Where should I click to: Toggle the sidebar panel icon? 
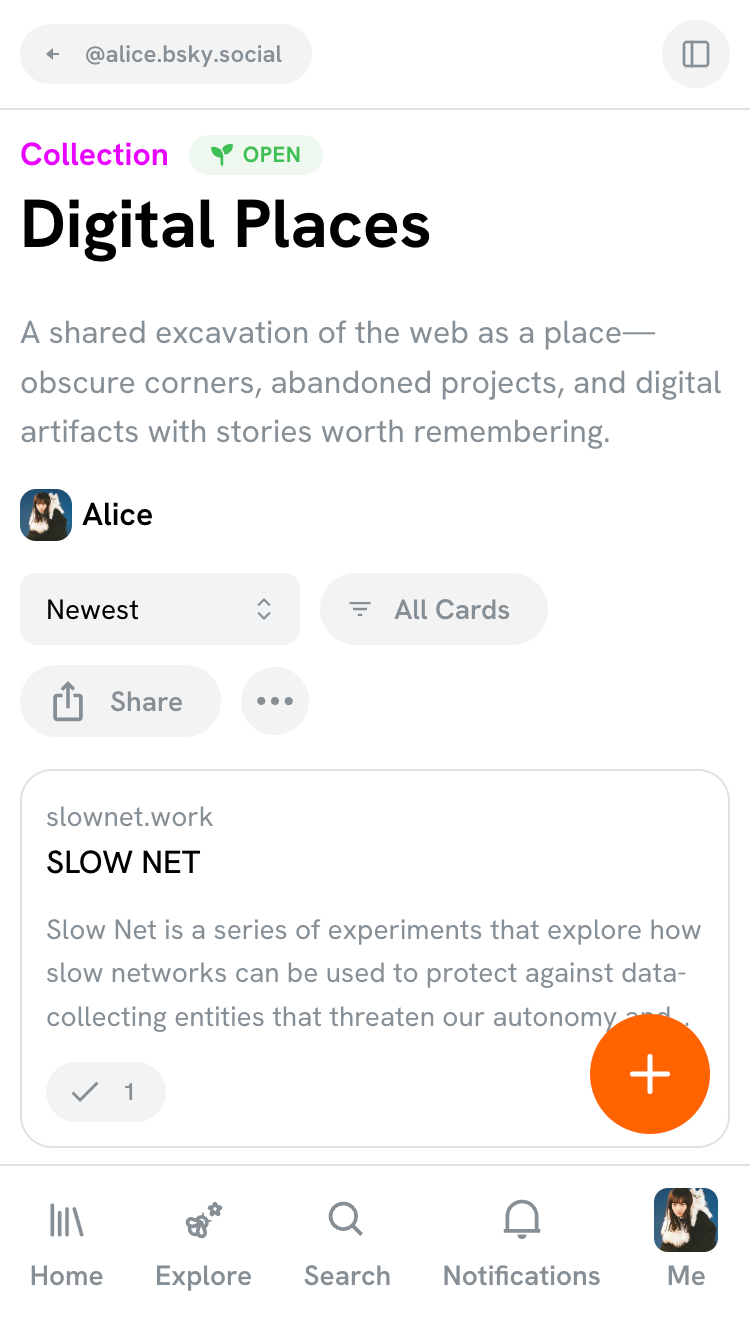pos(696,54)
